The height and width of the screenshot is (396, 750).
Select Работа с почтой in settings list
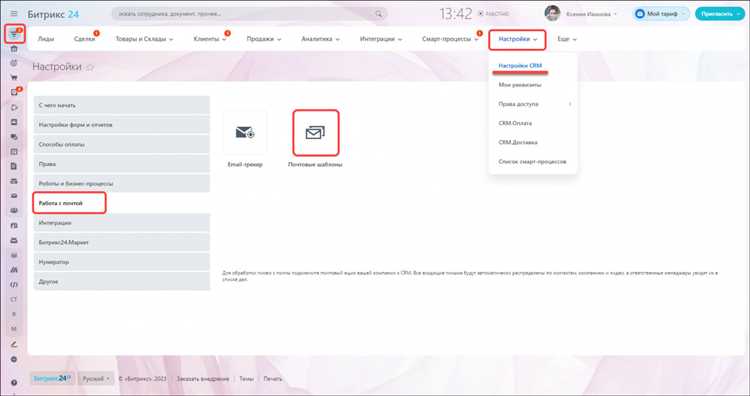tap(69, 203)
